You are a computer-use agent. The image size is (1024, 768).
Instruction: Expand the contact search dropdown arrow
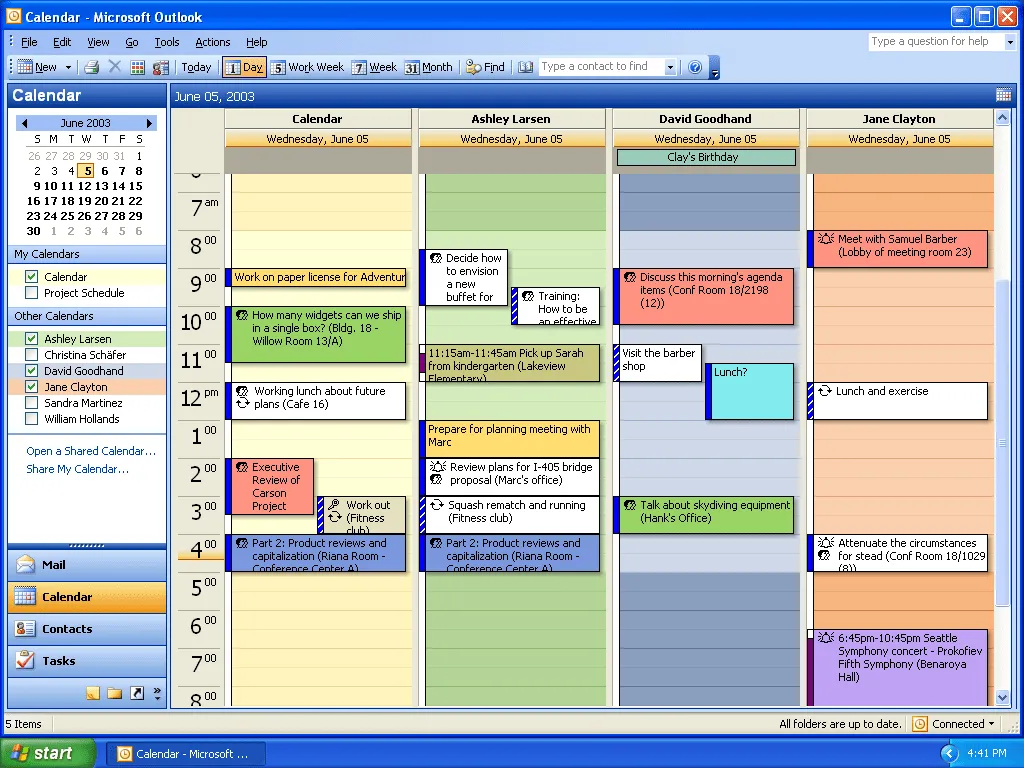(670, 67)
